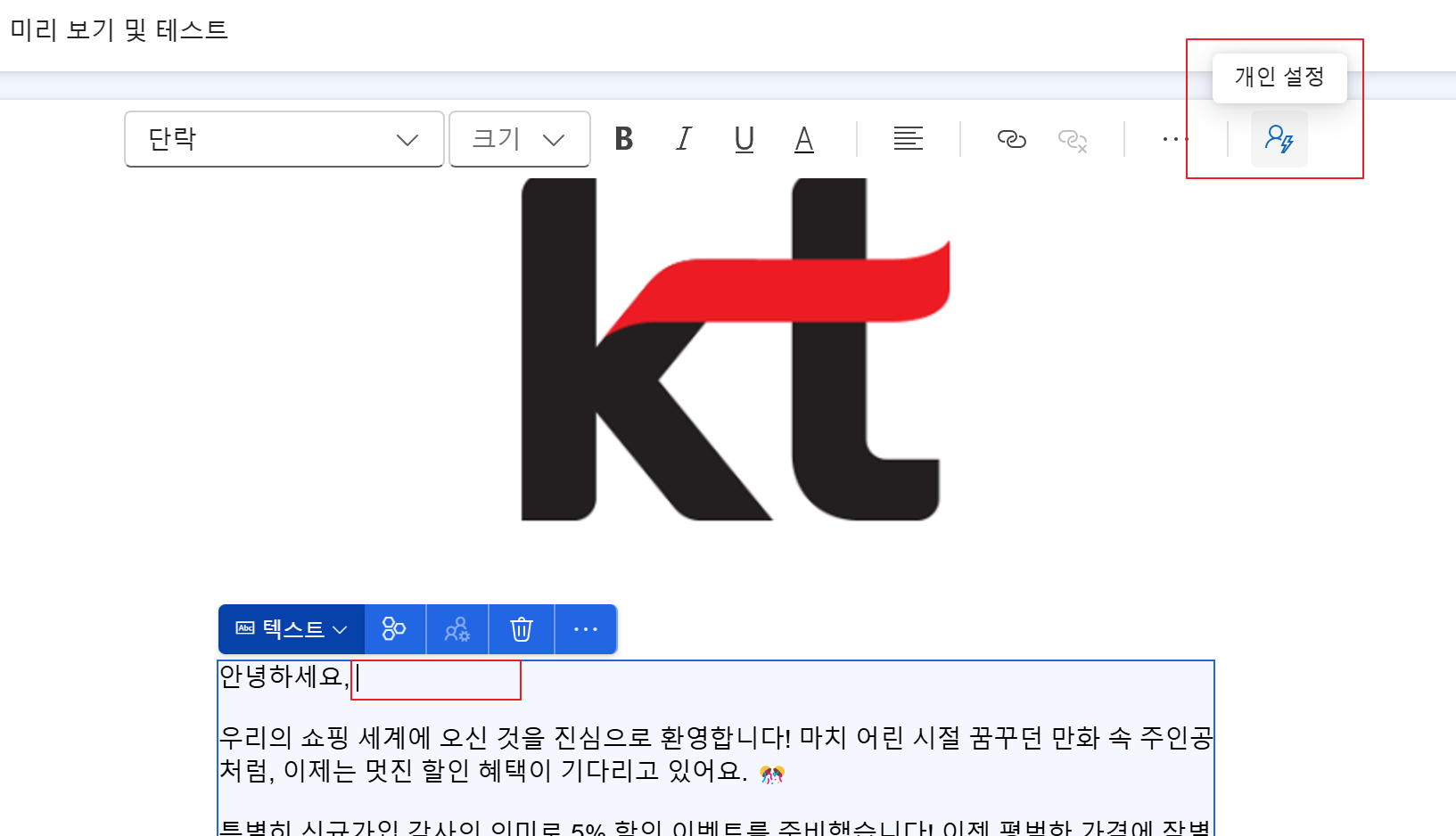Open the font color tool

(x=804, y=139)
